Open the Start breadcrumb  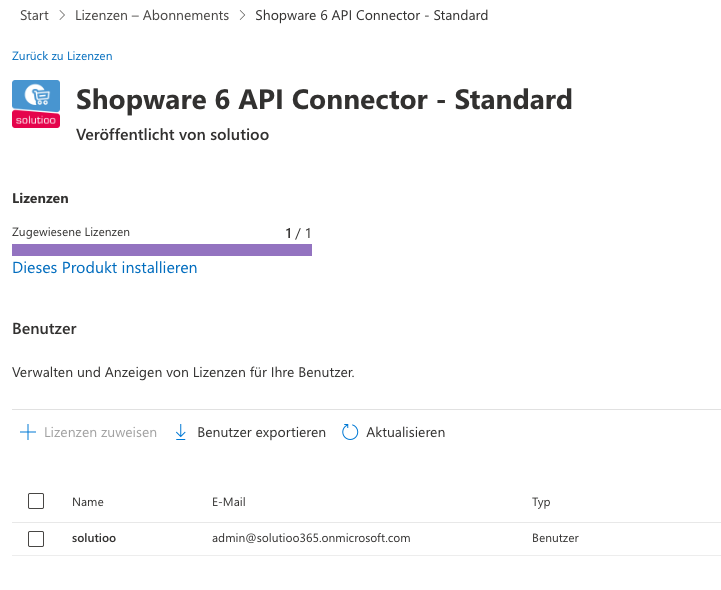coord(34,15)
